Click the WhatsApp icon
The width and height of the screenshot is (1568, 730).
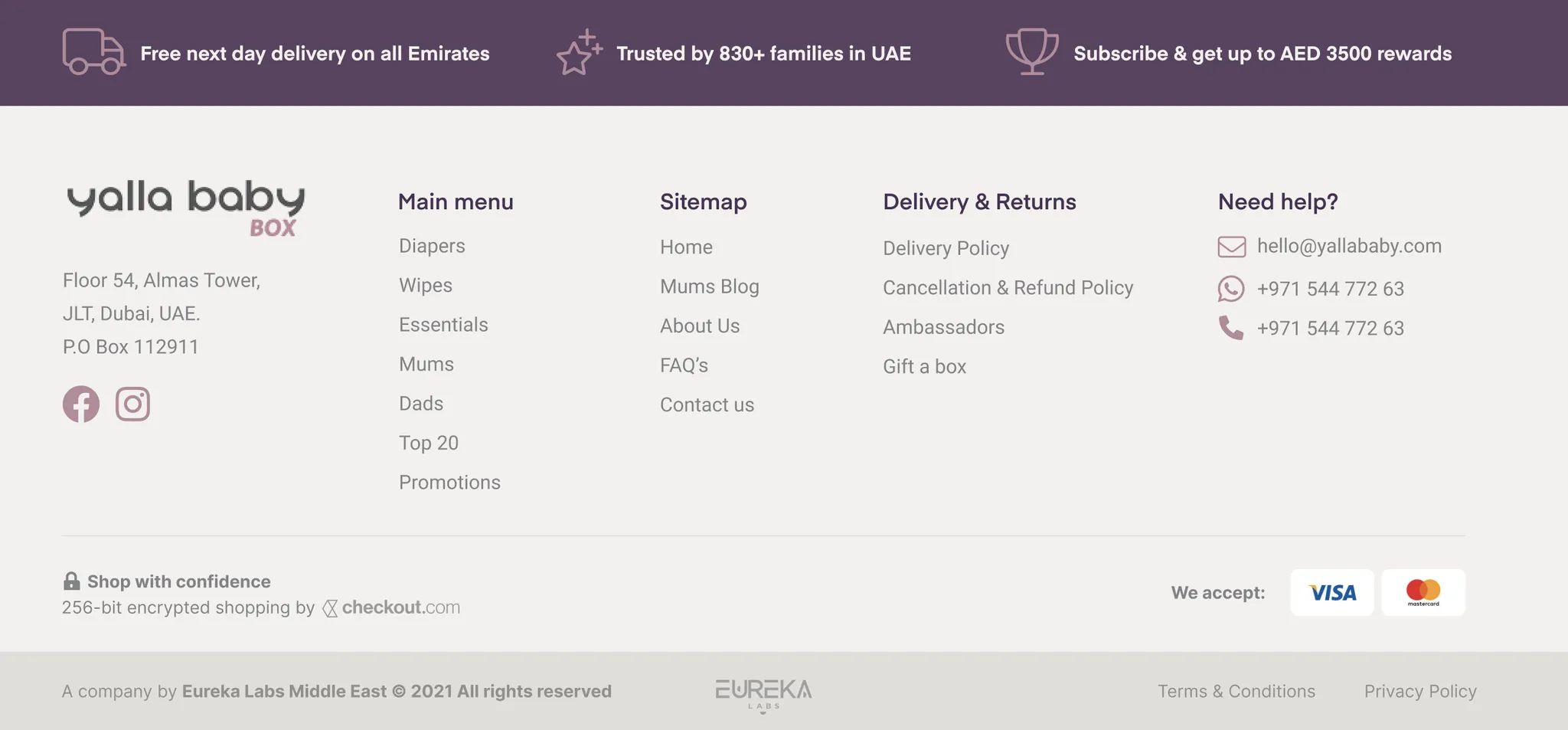tap(1231, 289)
